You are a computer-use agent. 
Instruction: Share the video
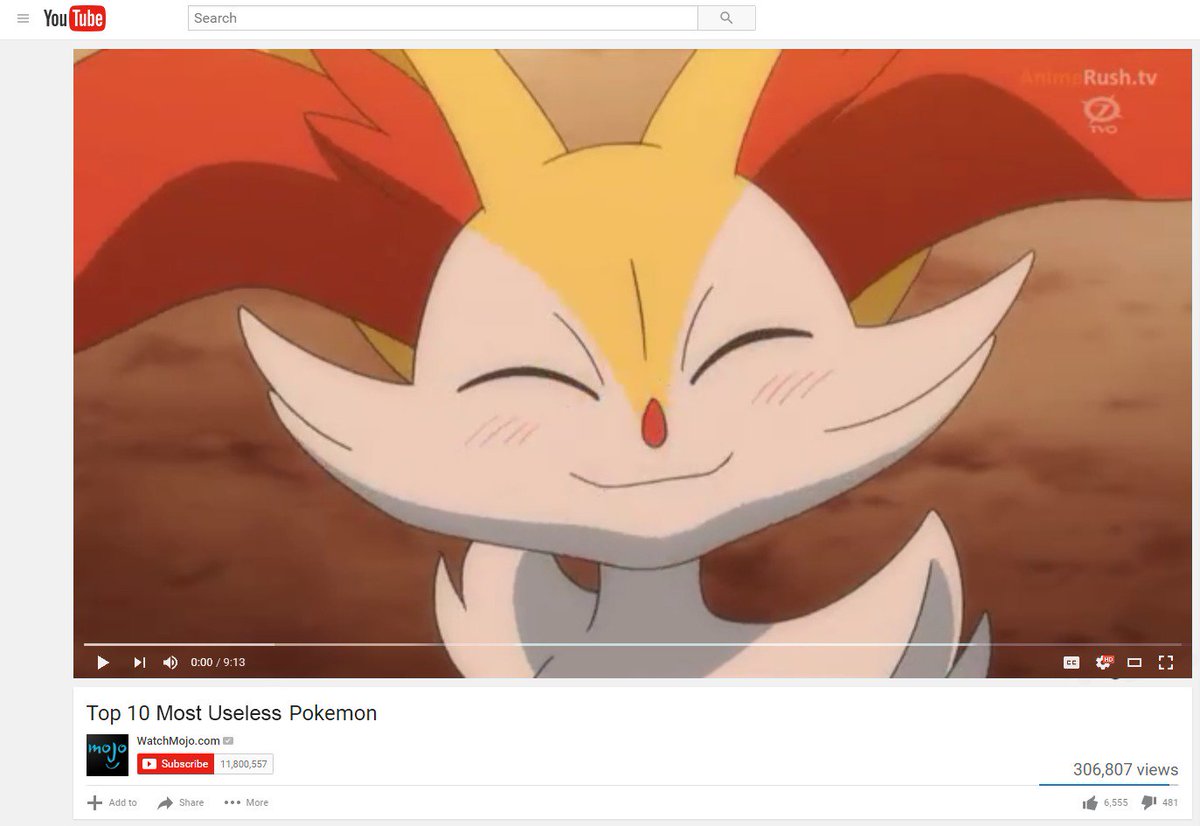tap(181, 802)
